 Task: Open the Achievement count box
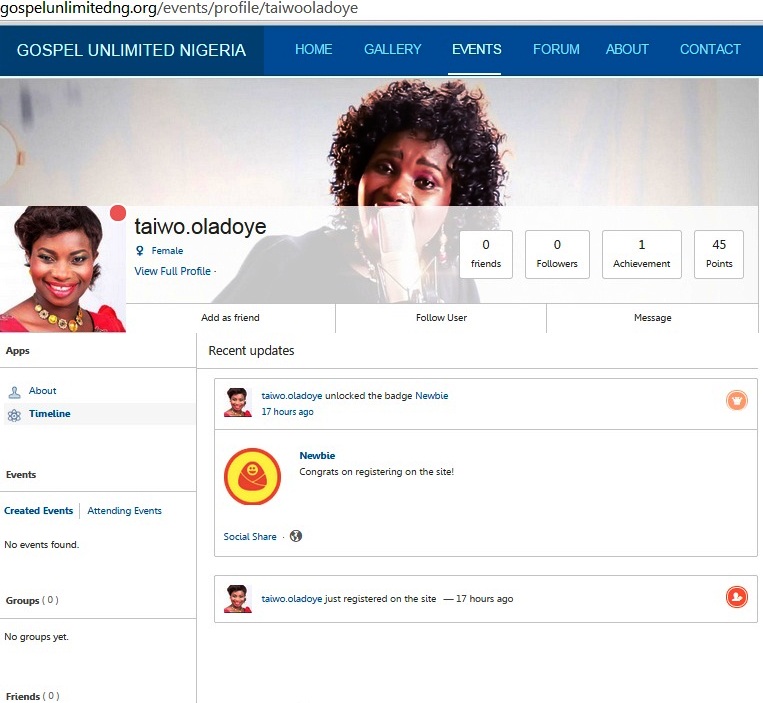coord(641,254)
